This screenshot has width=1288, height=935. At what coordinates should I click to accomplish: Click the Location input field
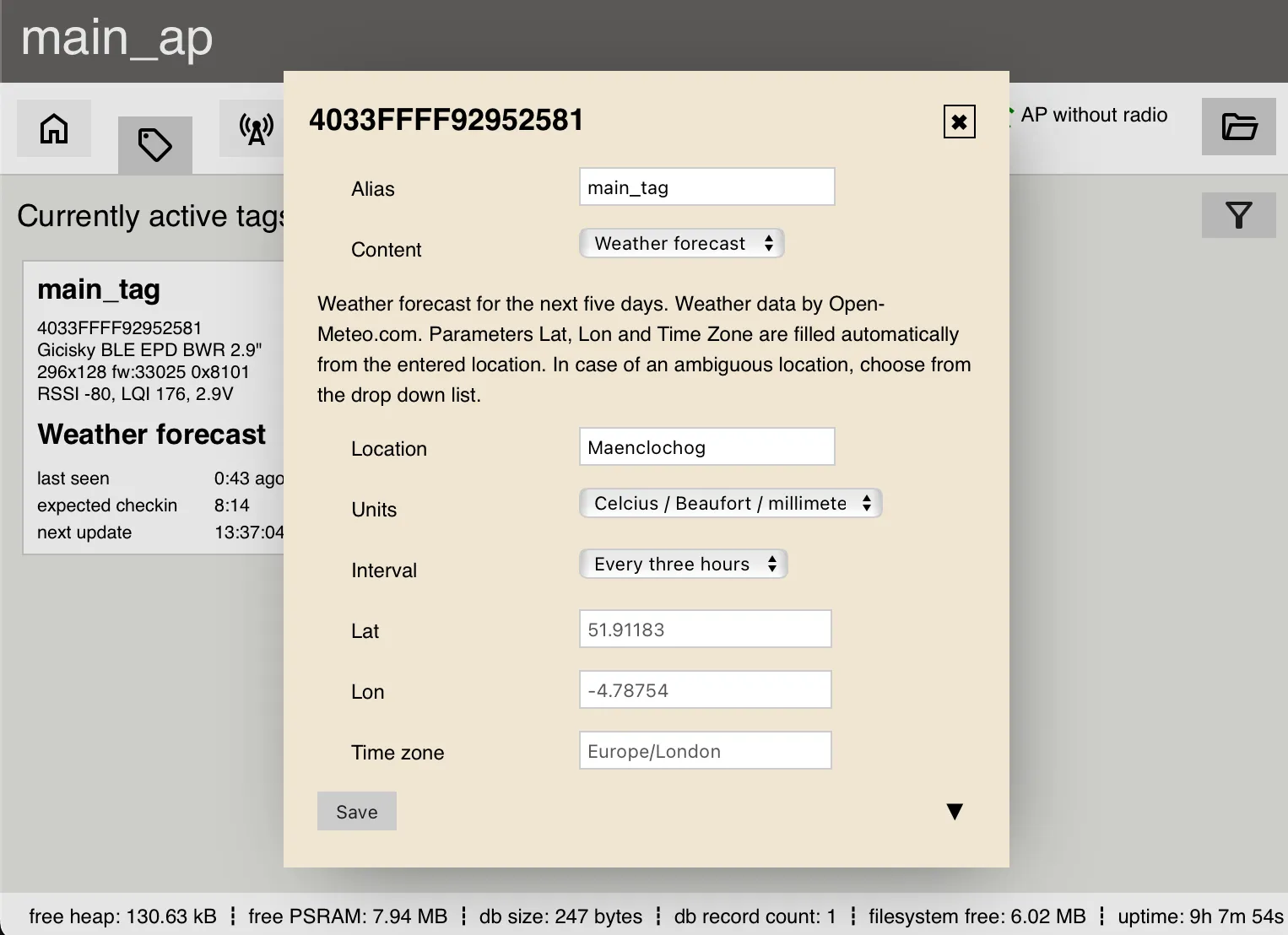tap(706, 446)
